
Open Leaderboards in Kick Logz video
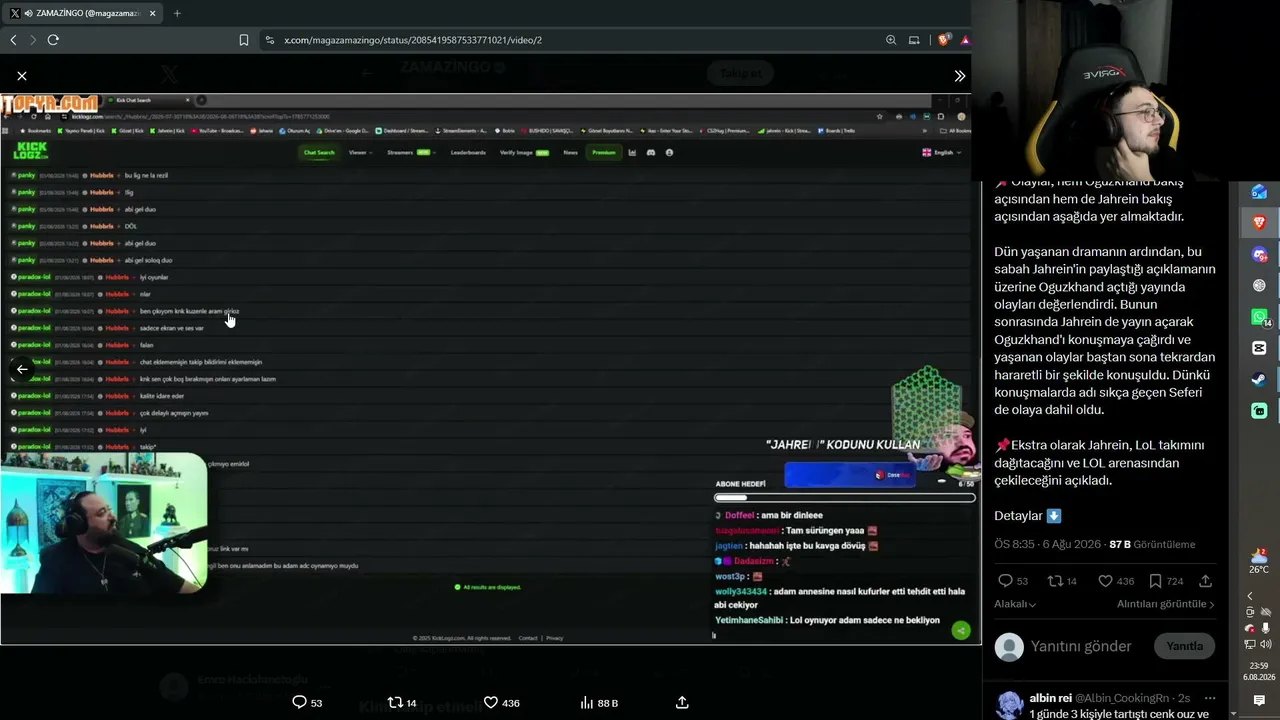468,153
